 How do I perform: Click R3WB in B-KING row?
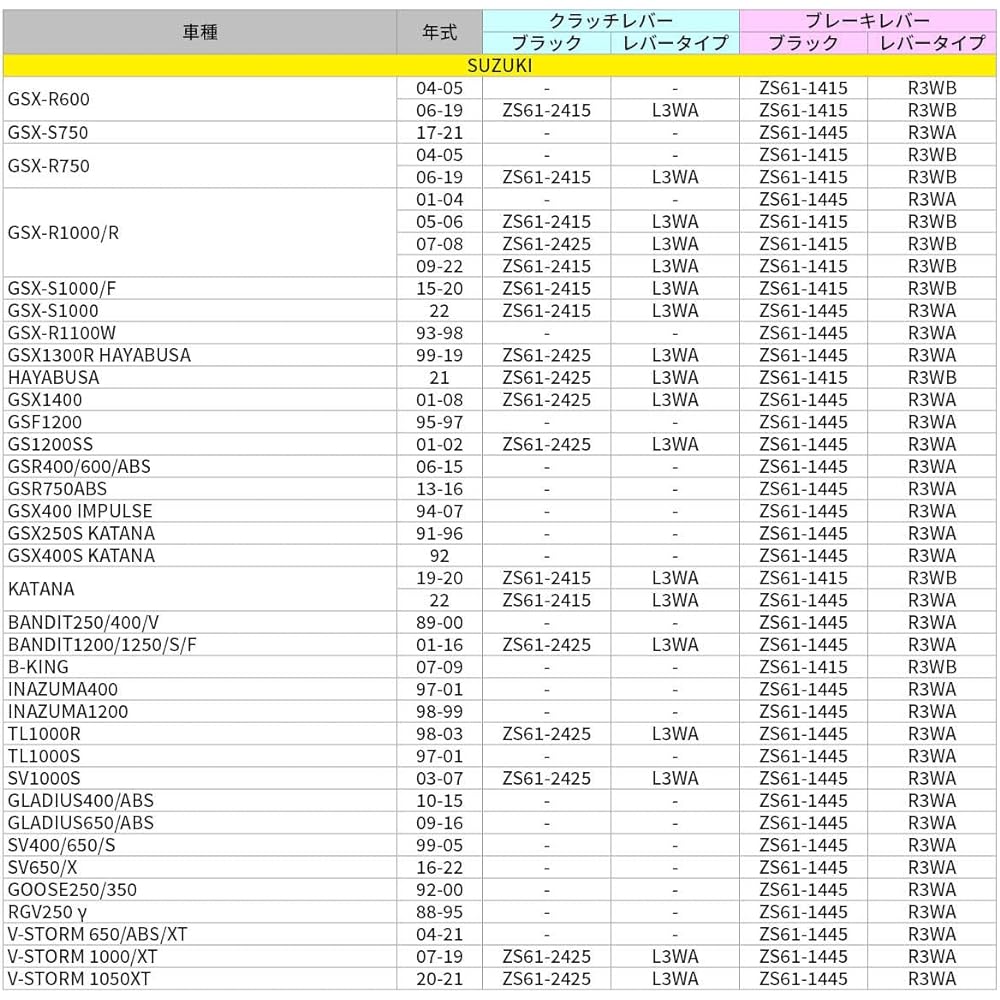932,667
